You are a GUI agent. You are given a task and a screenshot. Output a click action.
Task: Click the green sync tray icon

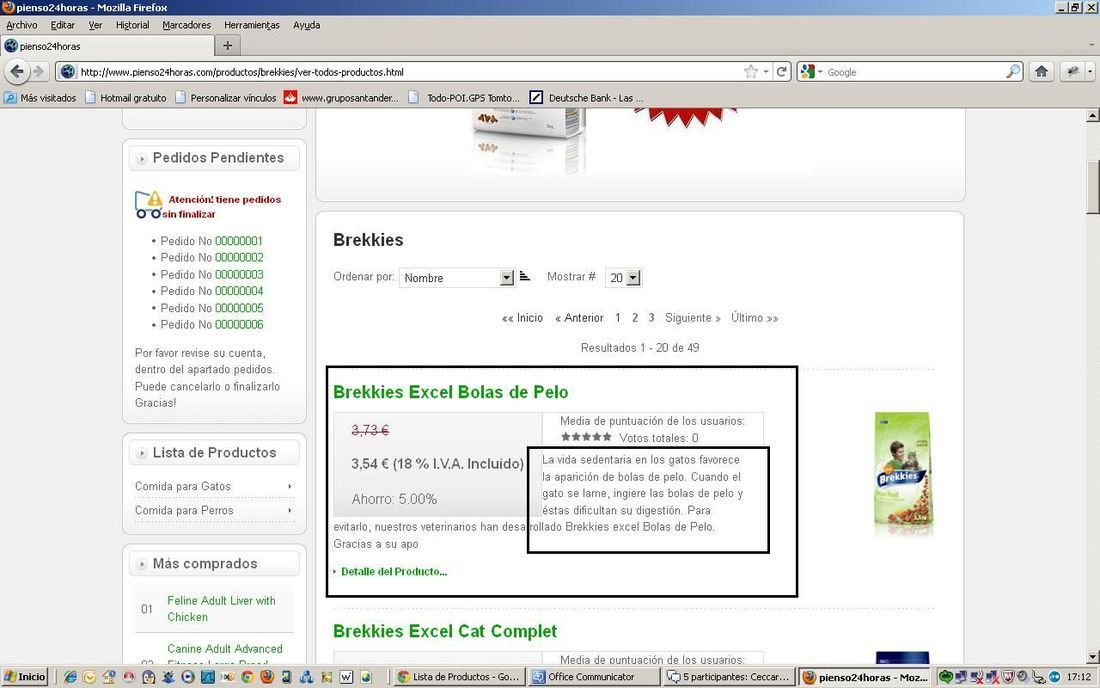[946, 677]
